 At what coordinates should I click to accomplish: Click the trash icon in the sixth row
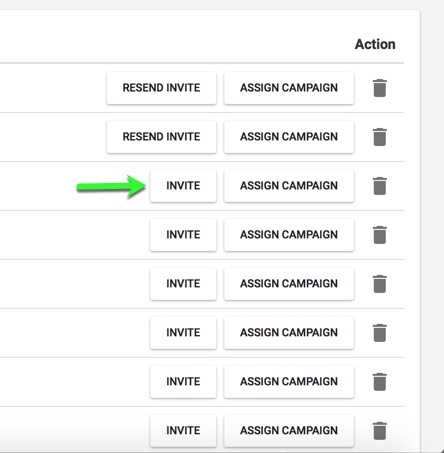pyautogui.click(x=380, y=333)
